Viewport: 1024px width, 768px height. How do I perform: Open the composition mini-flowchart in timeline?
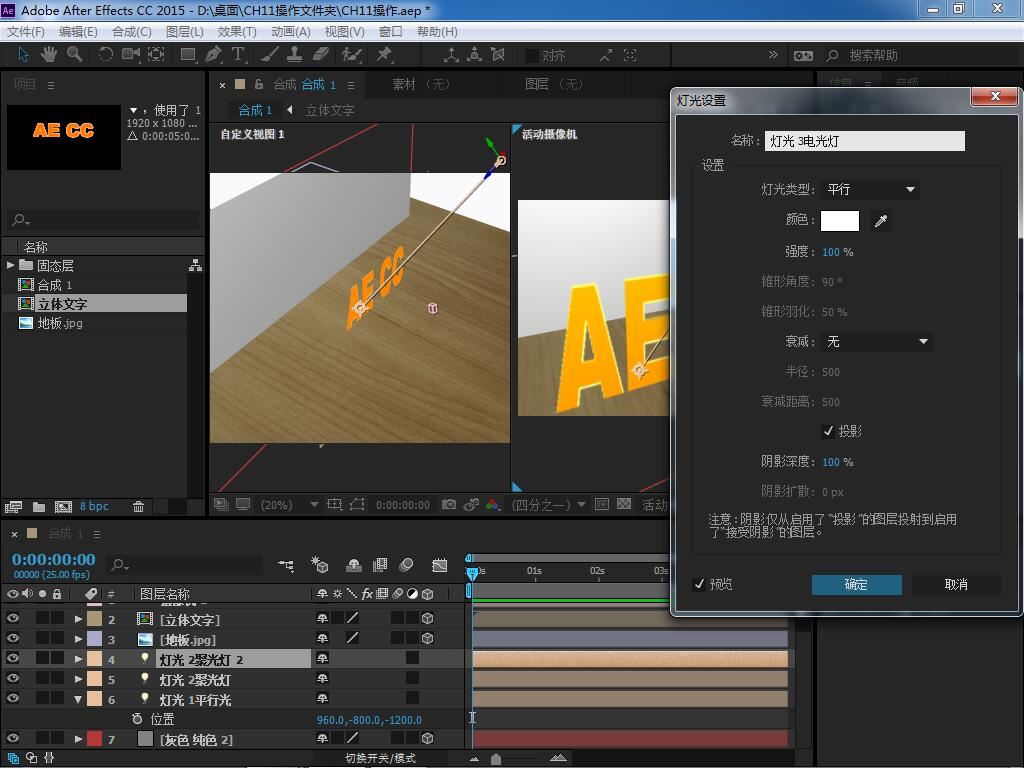(x=286, y=565)
